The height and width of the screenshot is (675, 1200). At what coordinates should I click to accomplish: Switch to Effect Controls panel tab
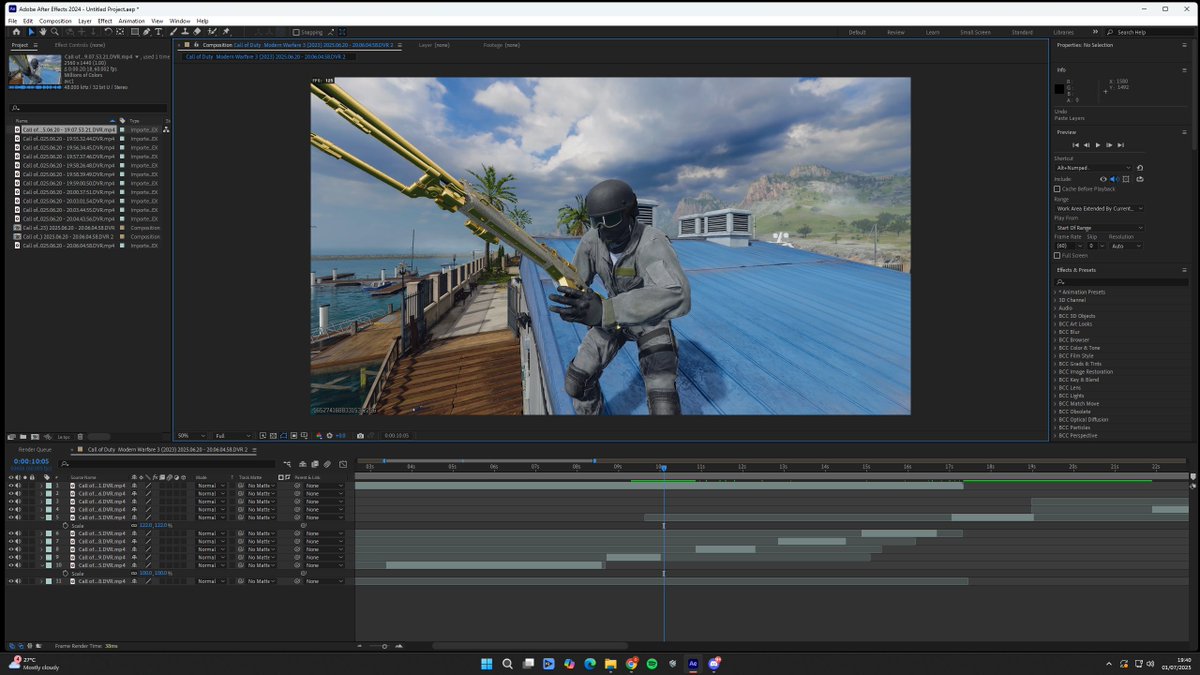[x=80, y=45]
